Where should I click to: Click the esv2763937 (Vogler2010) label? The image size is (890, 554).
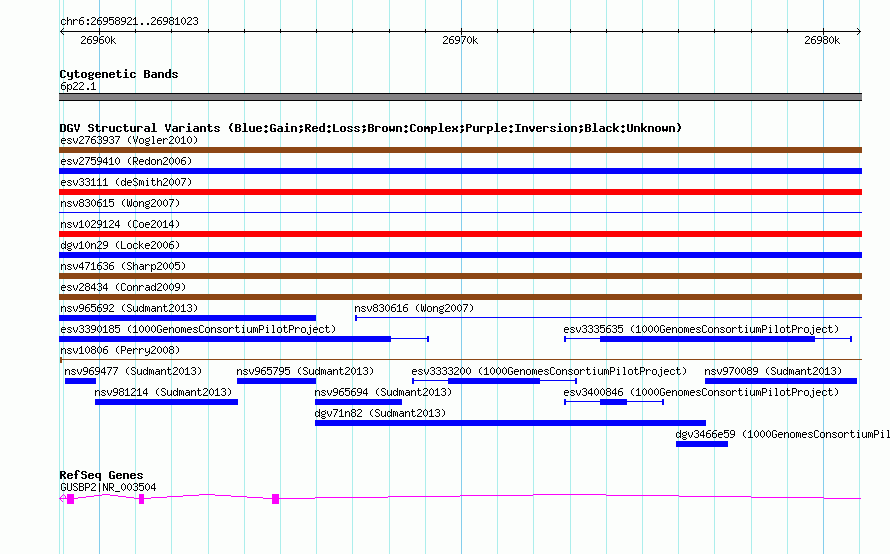click(129, 140)
